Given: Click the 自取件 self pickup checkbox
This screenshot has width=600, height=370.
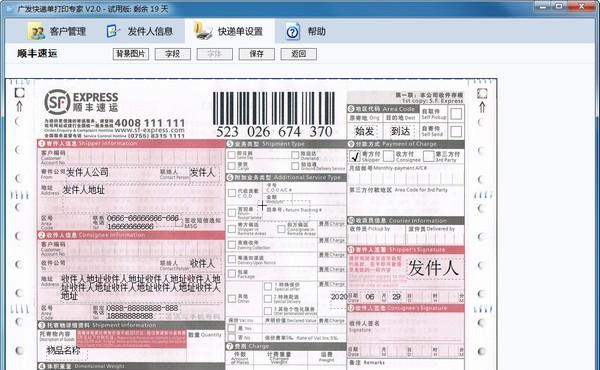Looking at the screenshot, I should pyautogui.click(x=456, y=114).
